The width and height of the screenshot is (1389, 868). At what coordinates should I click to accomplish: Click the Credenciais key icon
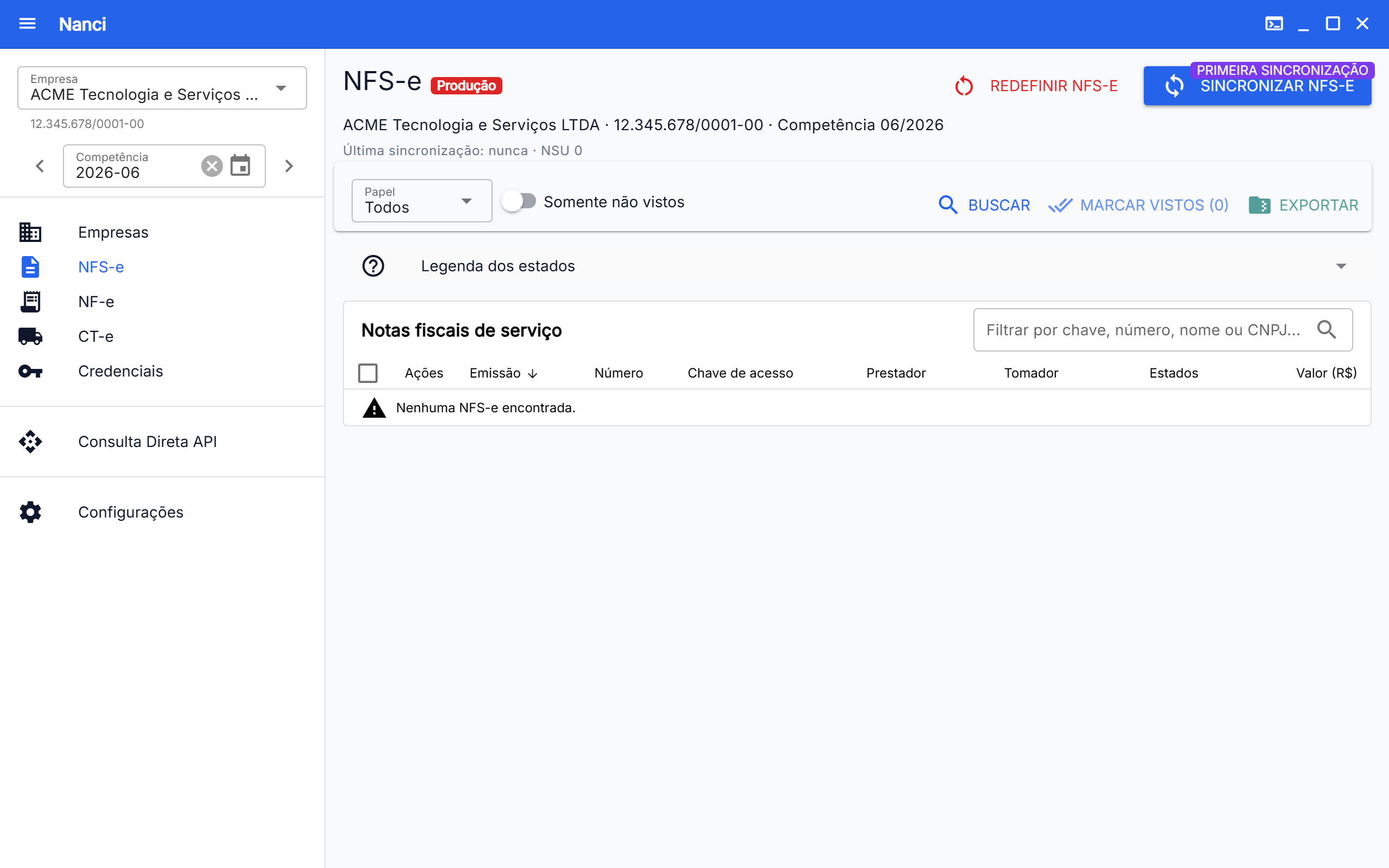pyautogui.click(x=30, y=371)
